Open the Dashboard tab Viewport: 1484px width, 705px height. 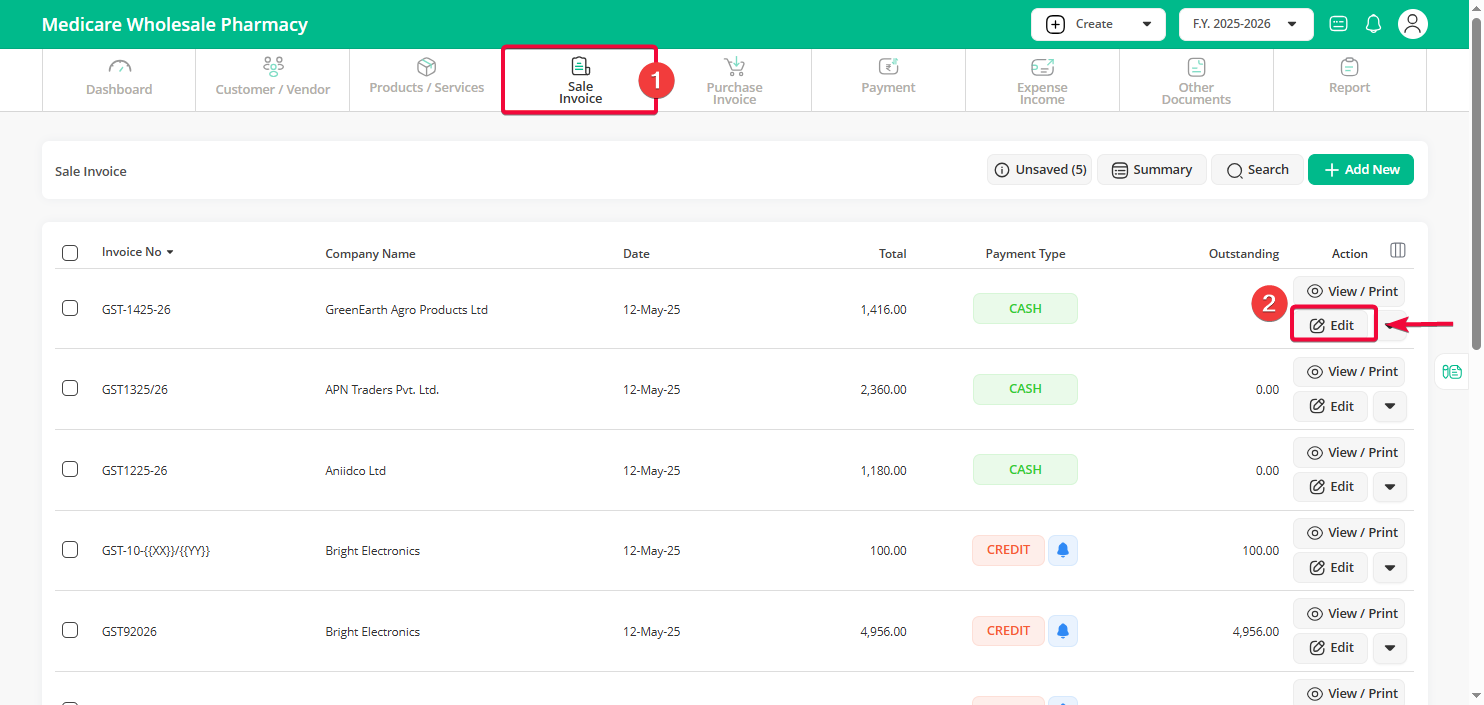[x=119, y=78]
